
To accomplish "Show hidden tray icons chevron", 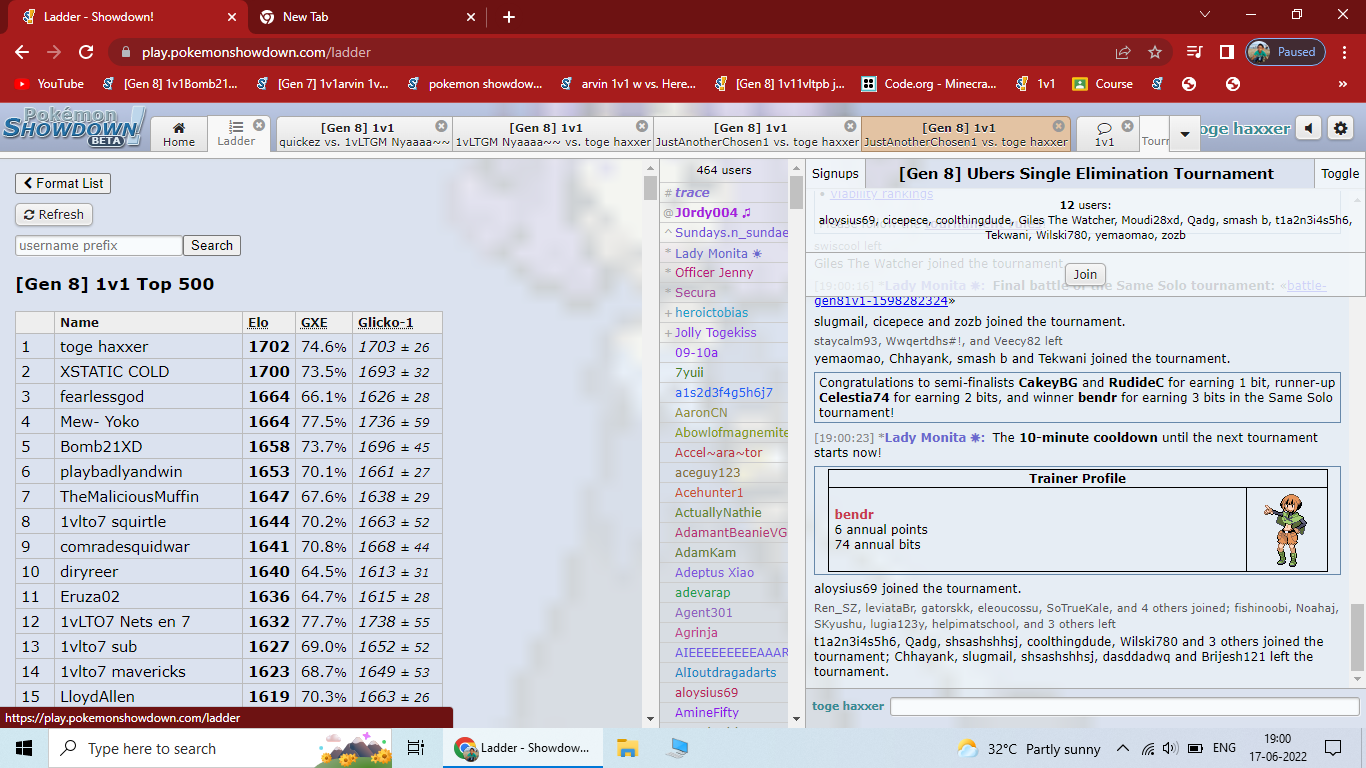I will point(1122,748).
